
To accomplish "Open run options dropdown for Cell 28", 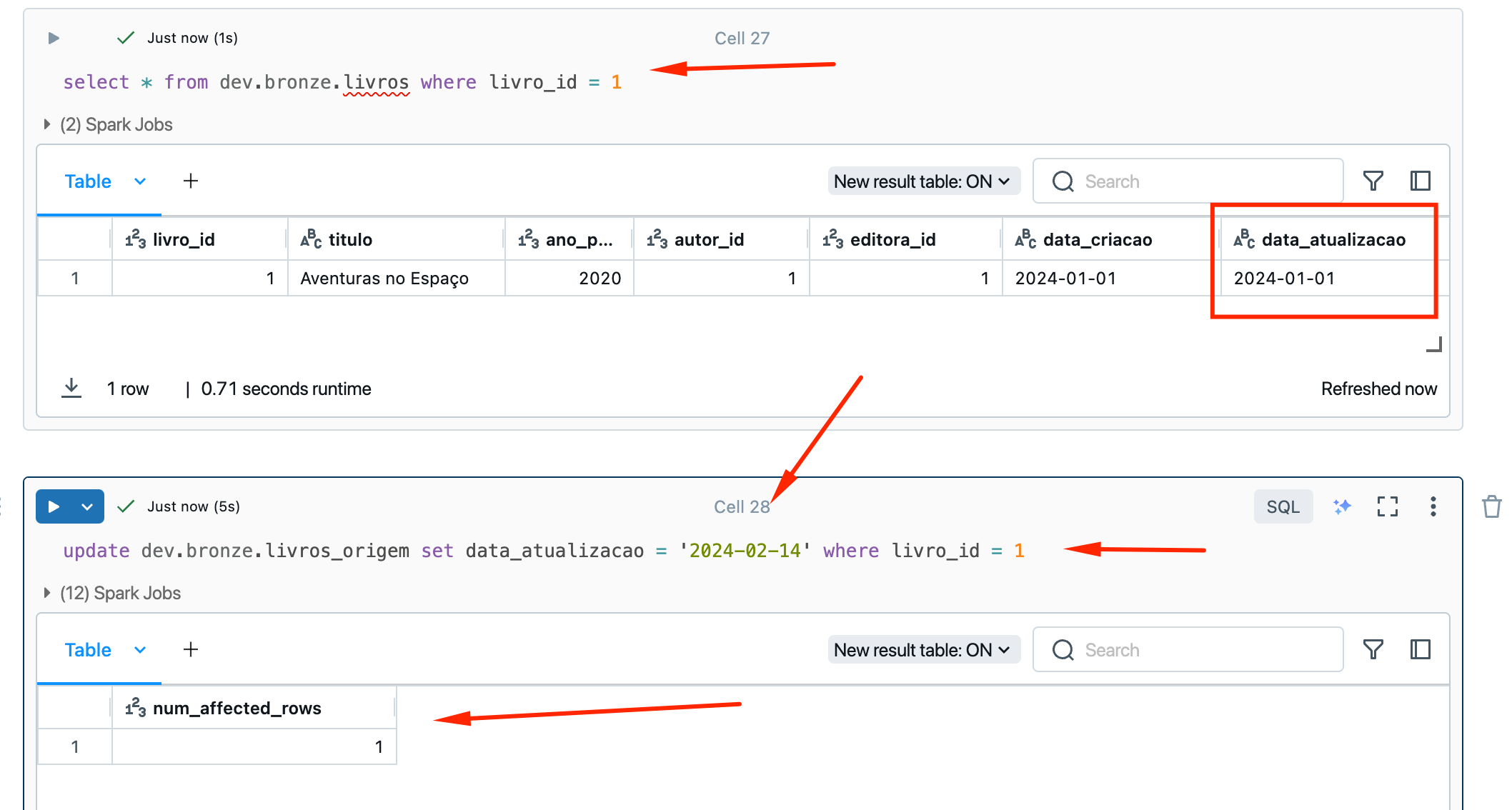I will [87, 506].
